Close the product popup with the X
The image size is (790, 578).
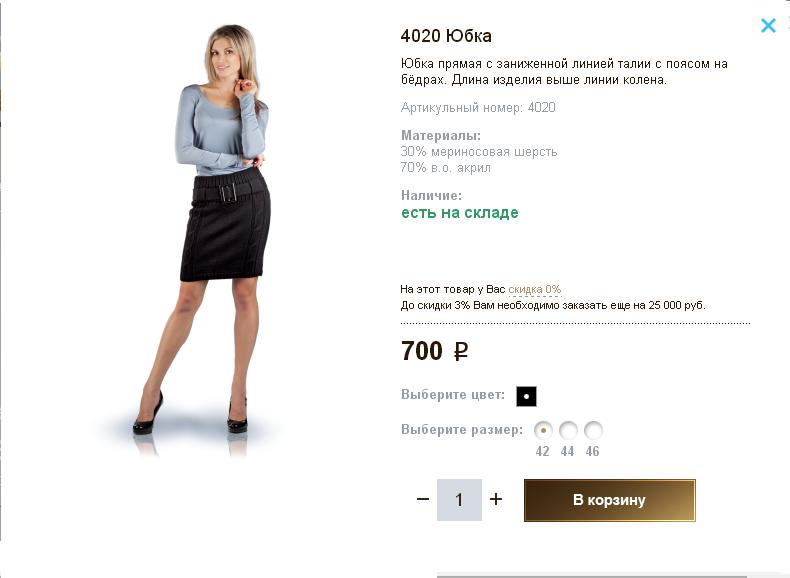(768, 26)
